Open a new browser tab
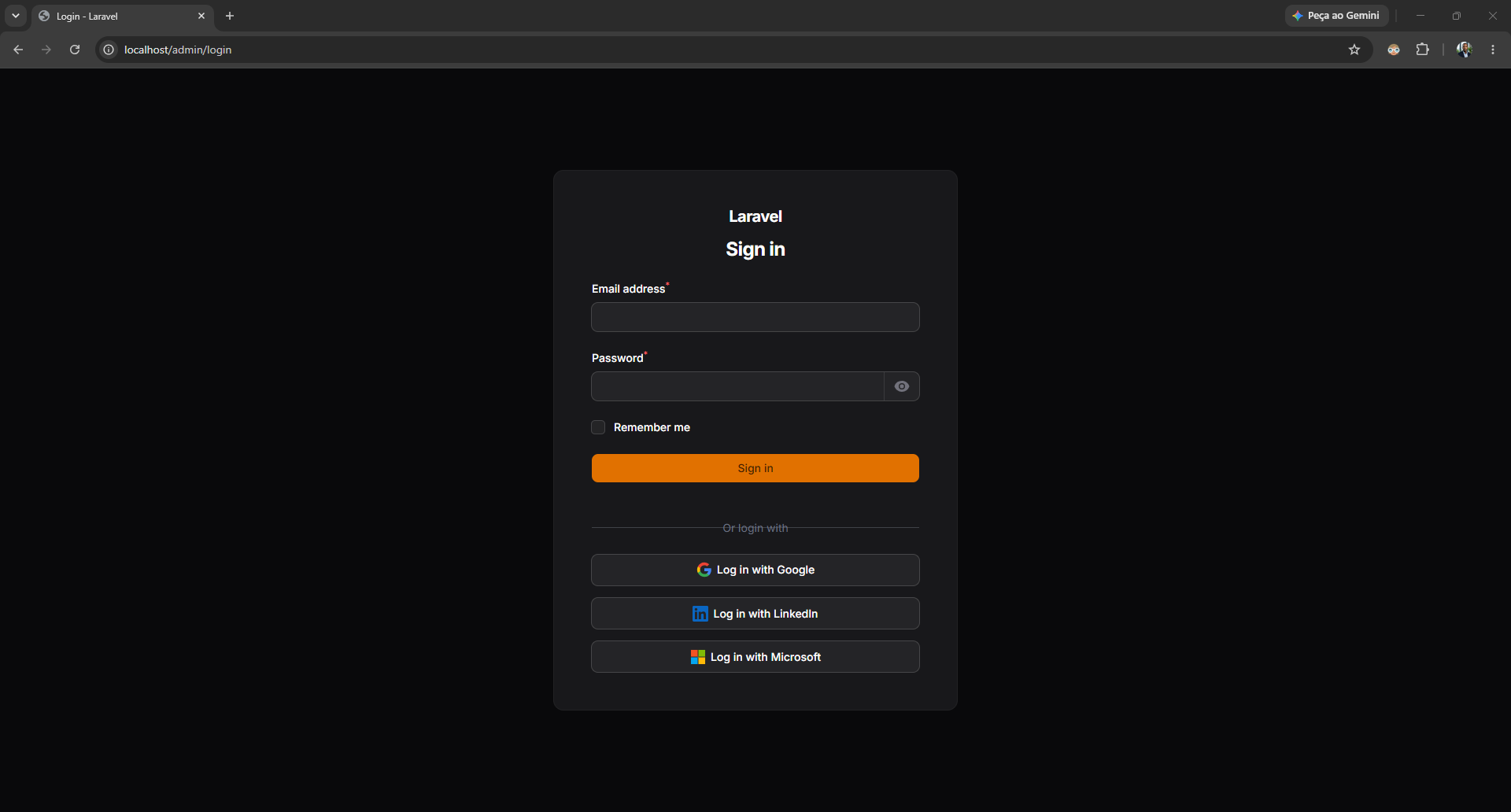This screenshot has width=1511, height=812. (230, 16)
